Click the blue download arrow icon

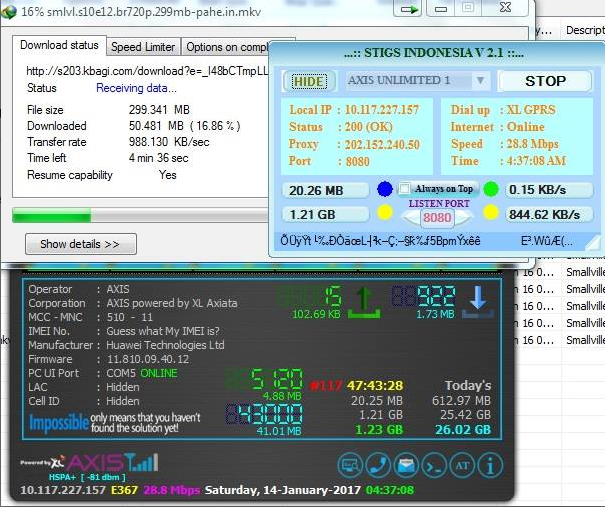tap(478, 302)
